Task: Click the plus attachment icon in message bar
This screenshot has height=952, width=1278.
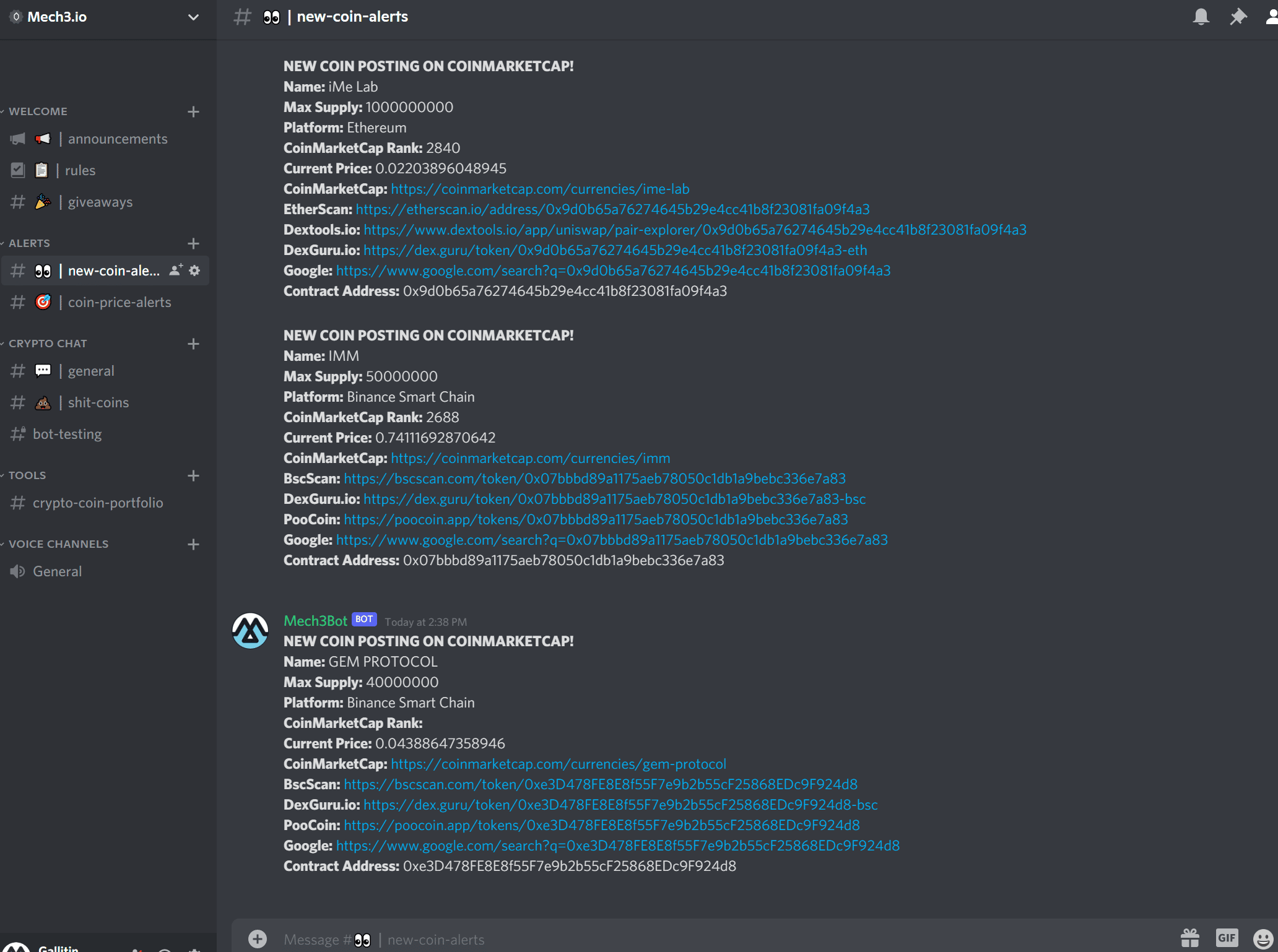Action: pyautogui.click(x=258, y=939)
